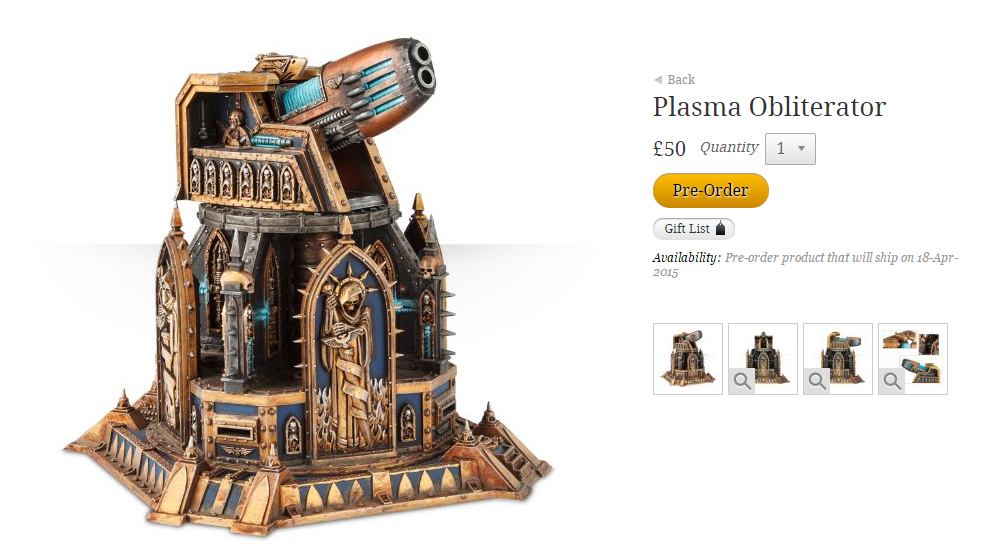Click the magnifier on third thumbnail
The height and width of the screenshot is (557, 995).
817,381
